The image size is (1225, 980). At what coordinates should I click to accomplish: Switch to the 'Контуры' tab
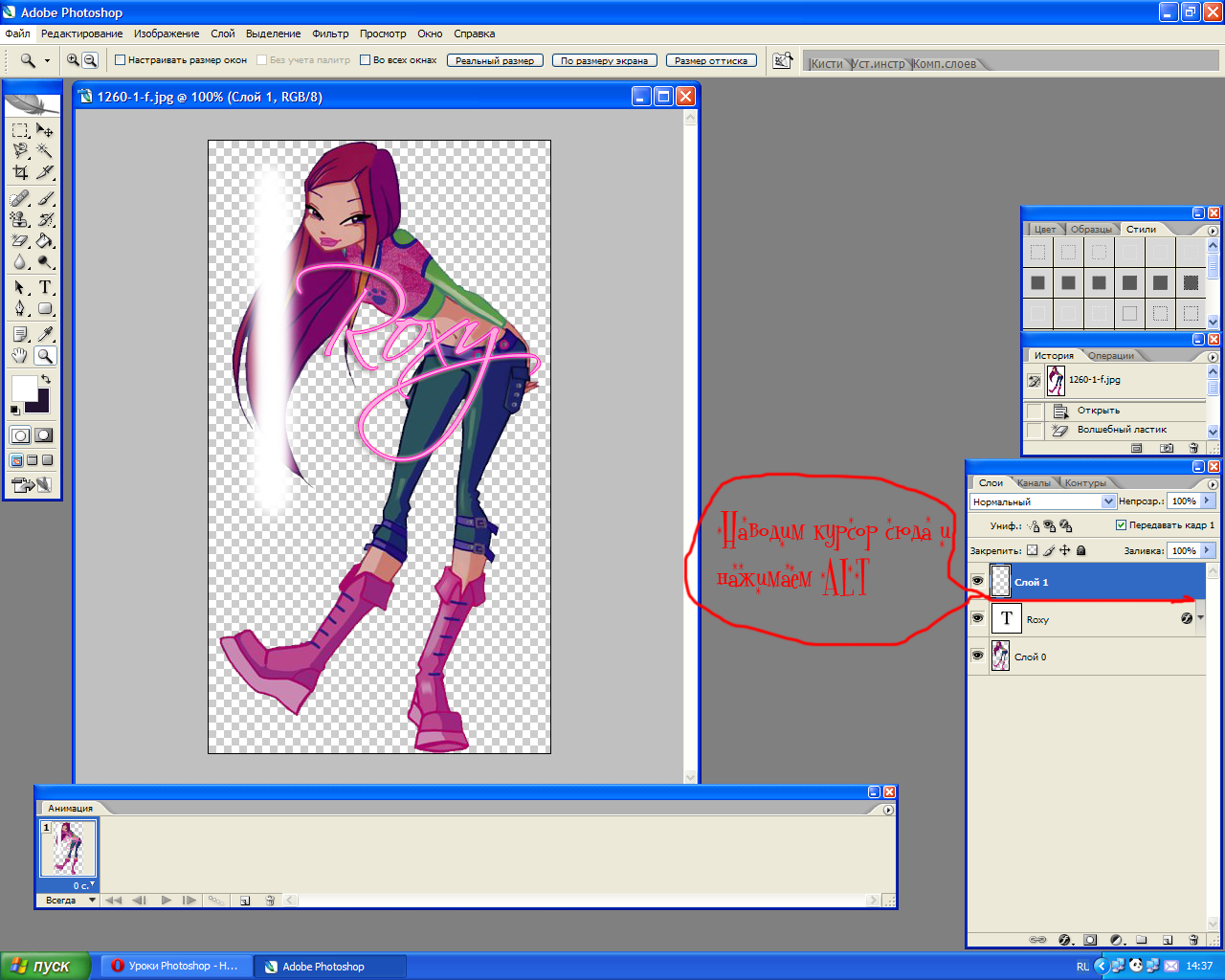point(1085,482)
